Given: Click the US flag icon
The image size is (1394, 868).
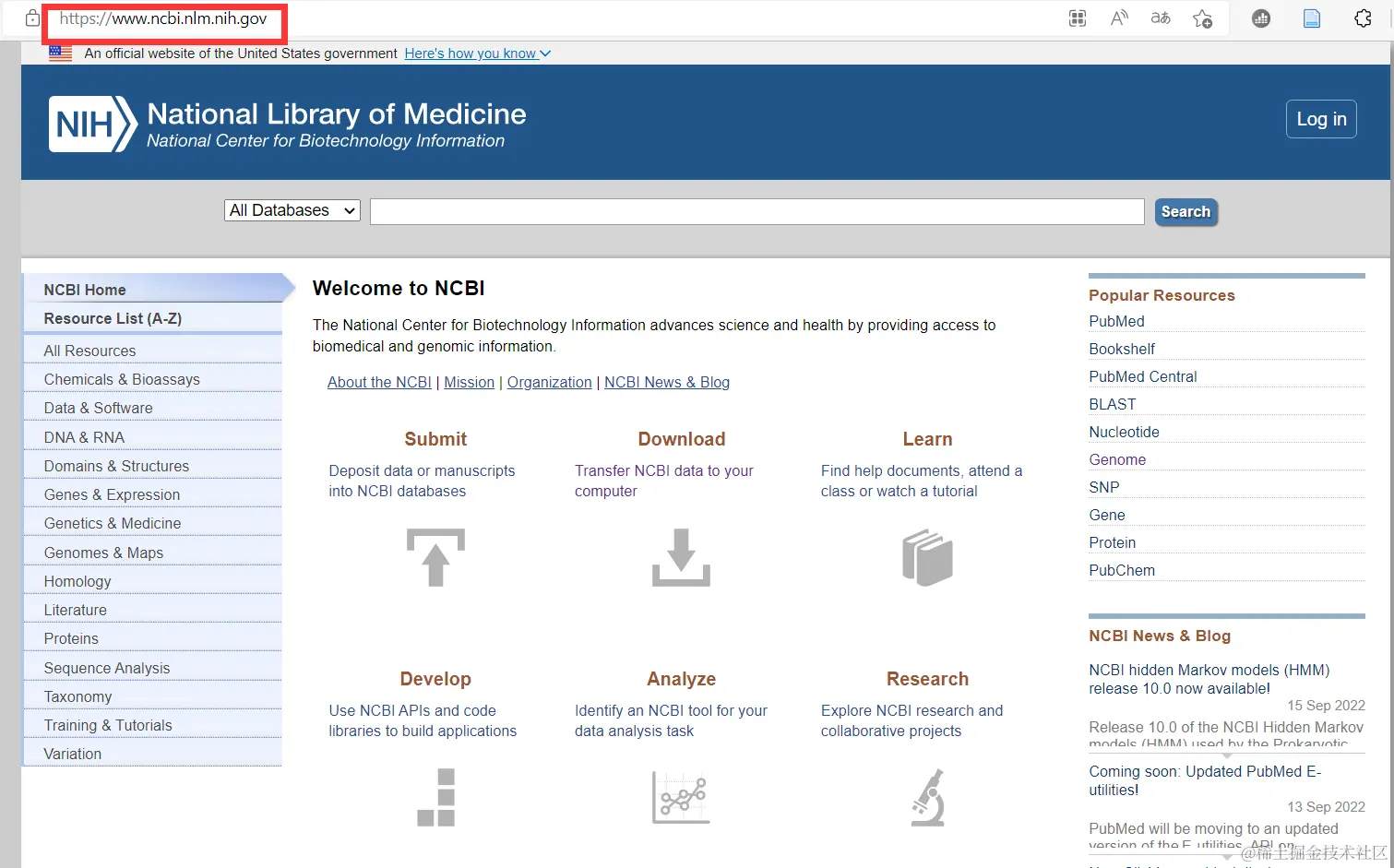Looking at the screenshot, I should [60, 54].
